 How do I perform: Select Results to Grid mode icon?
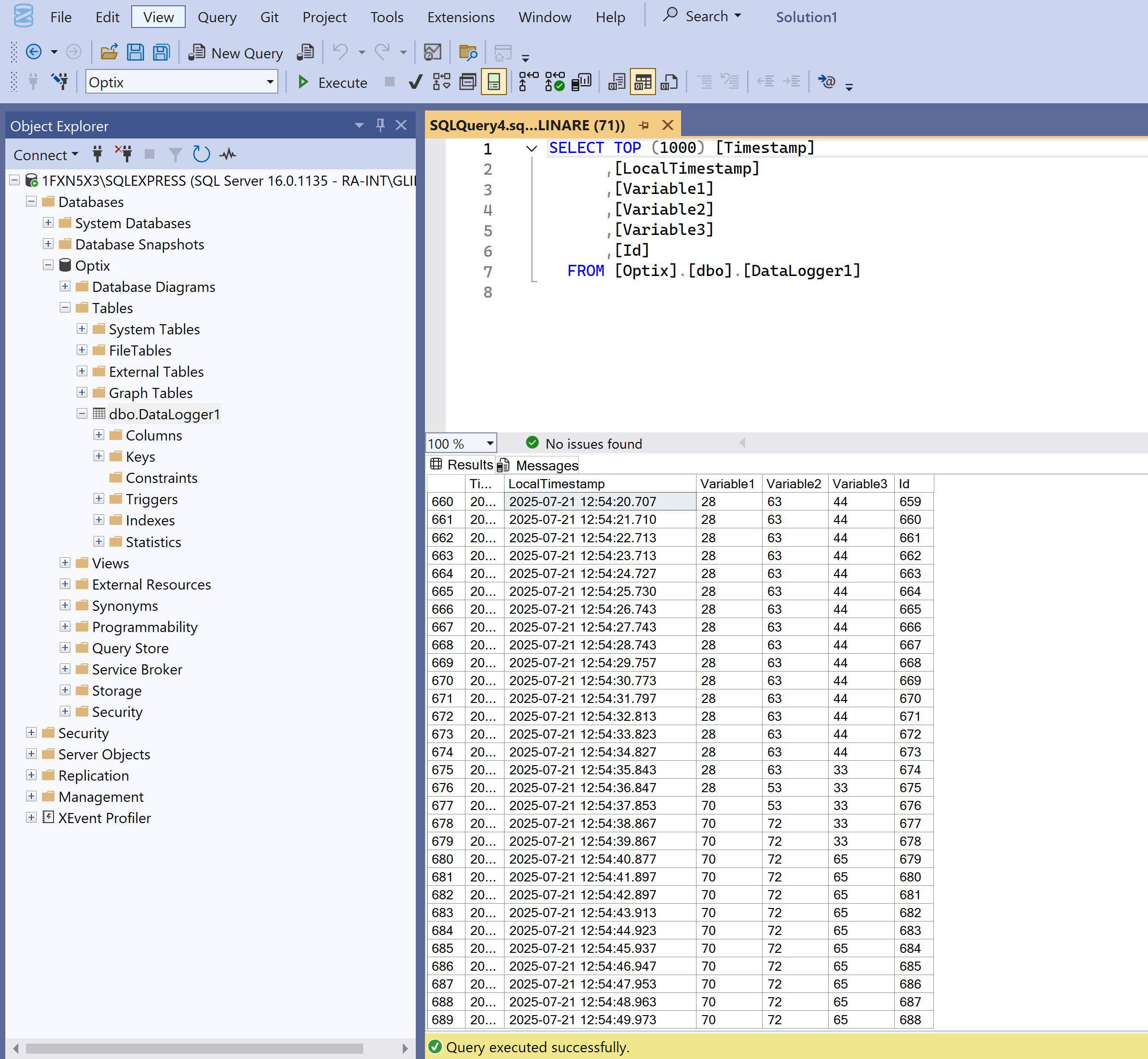tap(643, 82)
